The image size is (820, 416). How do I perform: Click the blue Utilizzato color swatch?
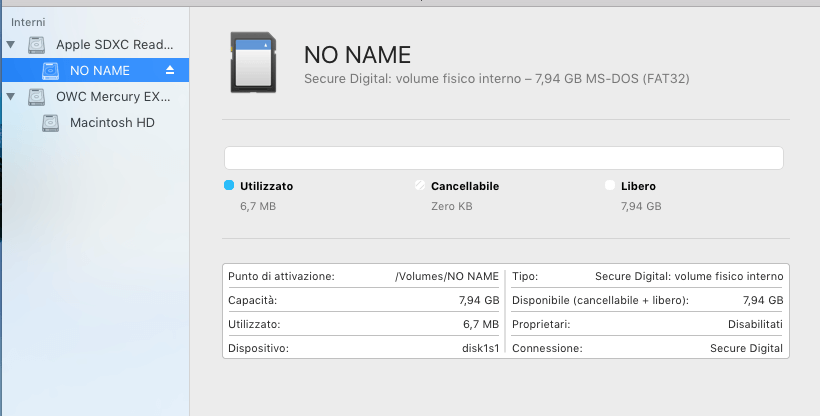pos(229,186)
